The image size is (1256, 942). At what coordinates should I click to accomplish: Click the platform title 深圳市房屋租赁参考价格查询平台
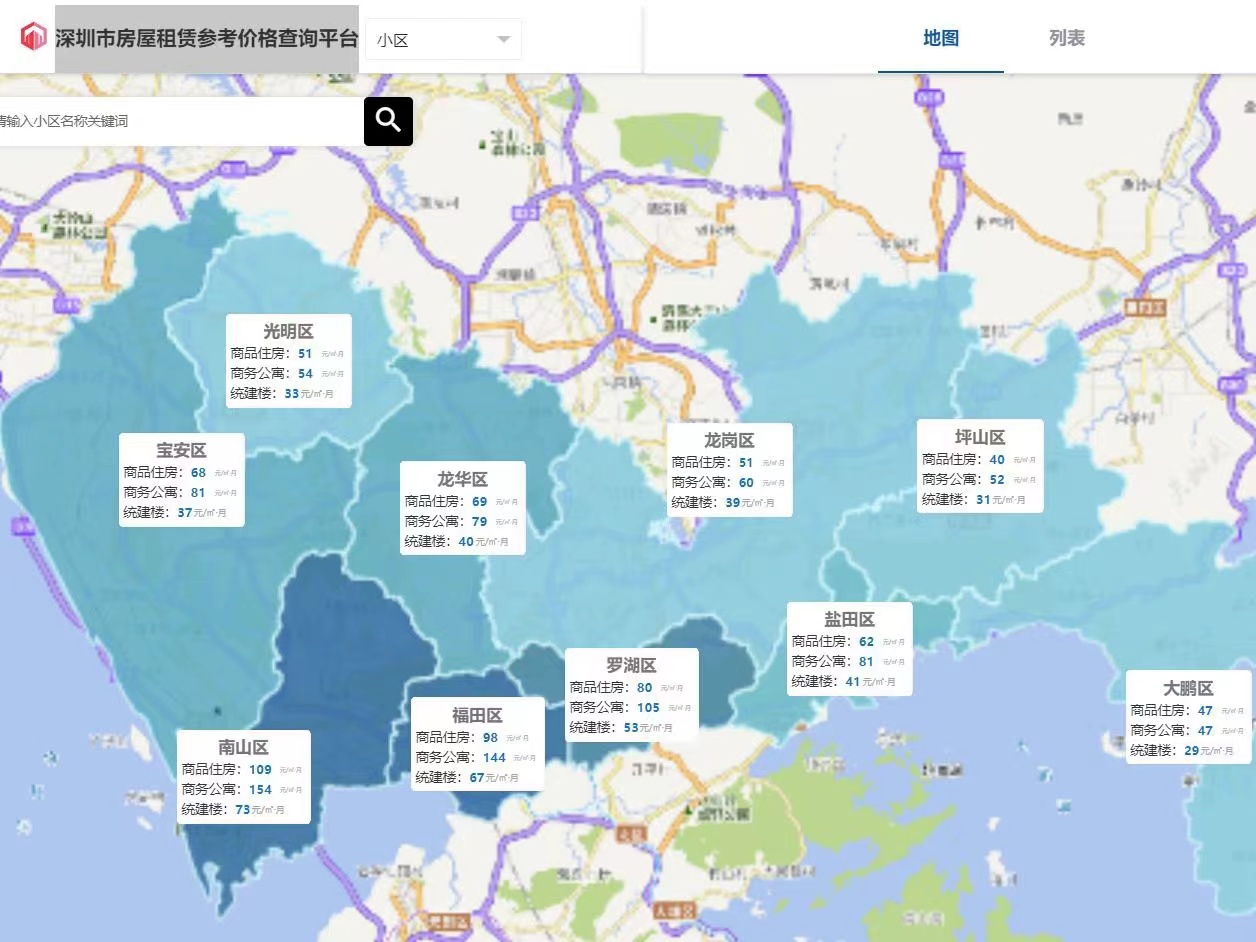(207, 39)
